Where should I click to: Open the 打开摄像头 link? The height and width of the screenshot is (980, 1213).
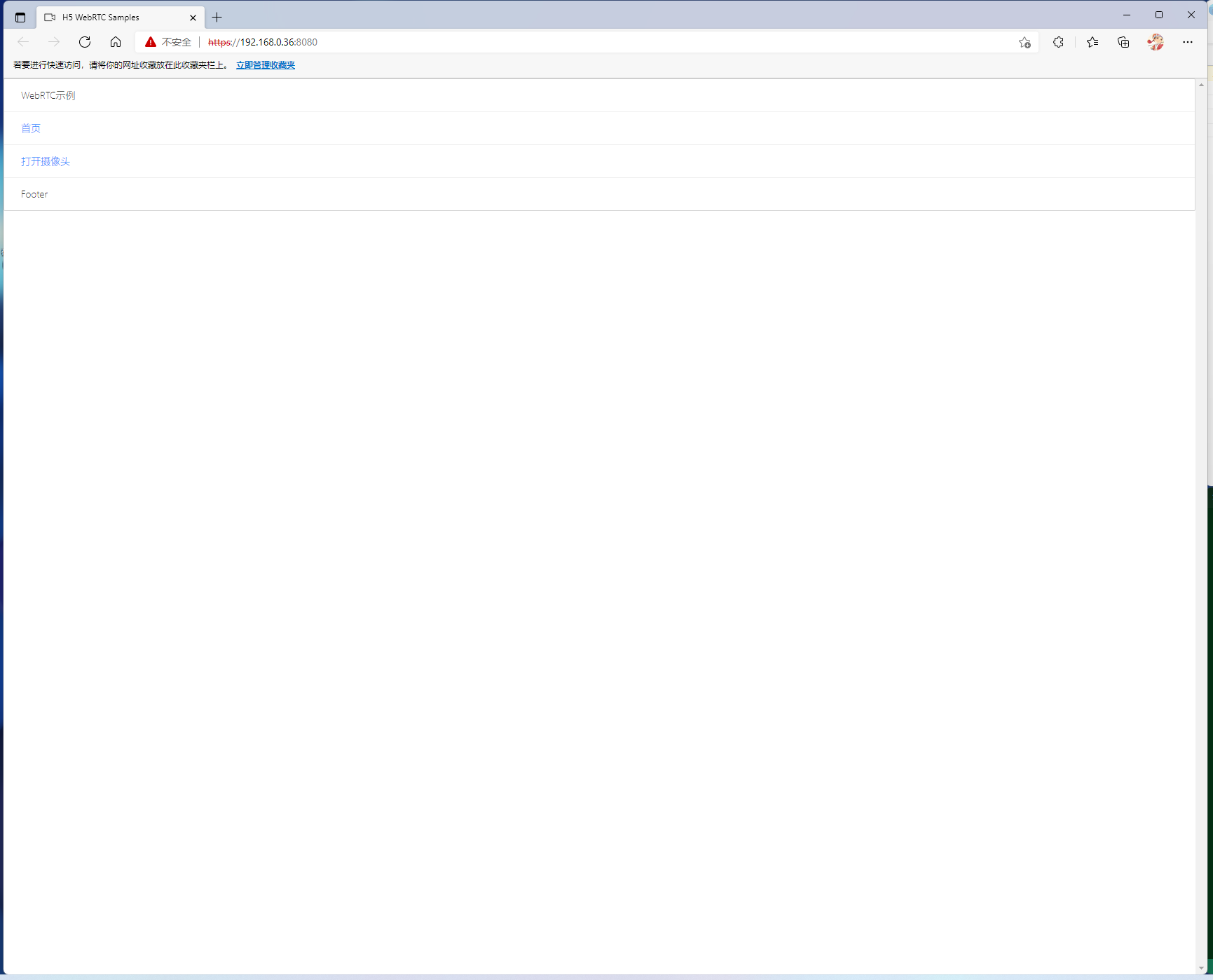(46, 161)
